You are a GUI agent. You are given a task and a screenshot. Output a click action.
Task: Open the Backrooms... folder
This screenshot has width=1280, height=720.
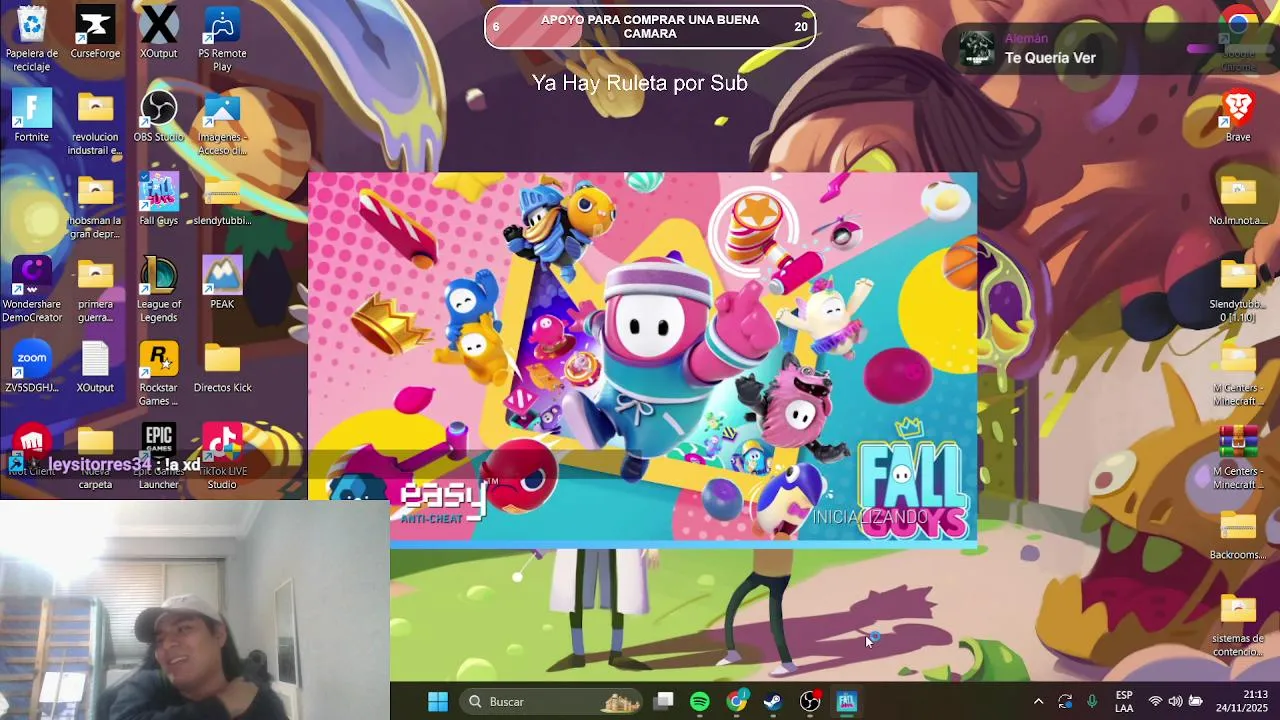[1238, 534]
